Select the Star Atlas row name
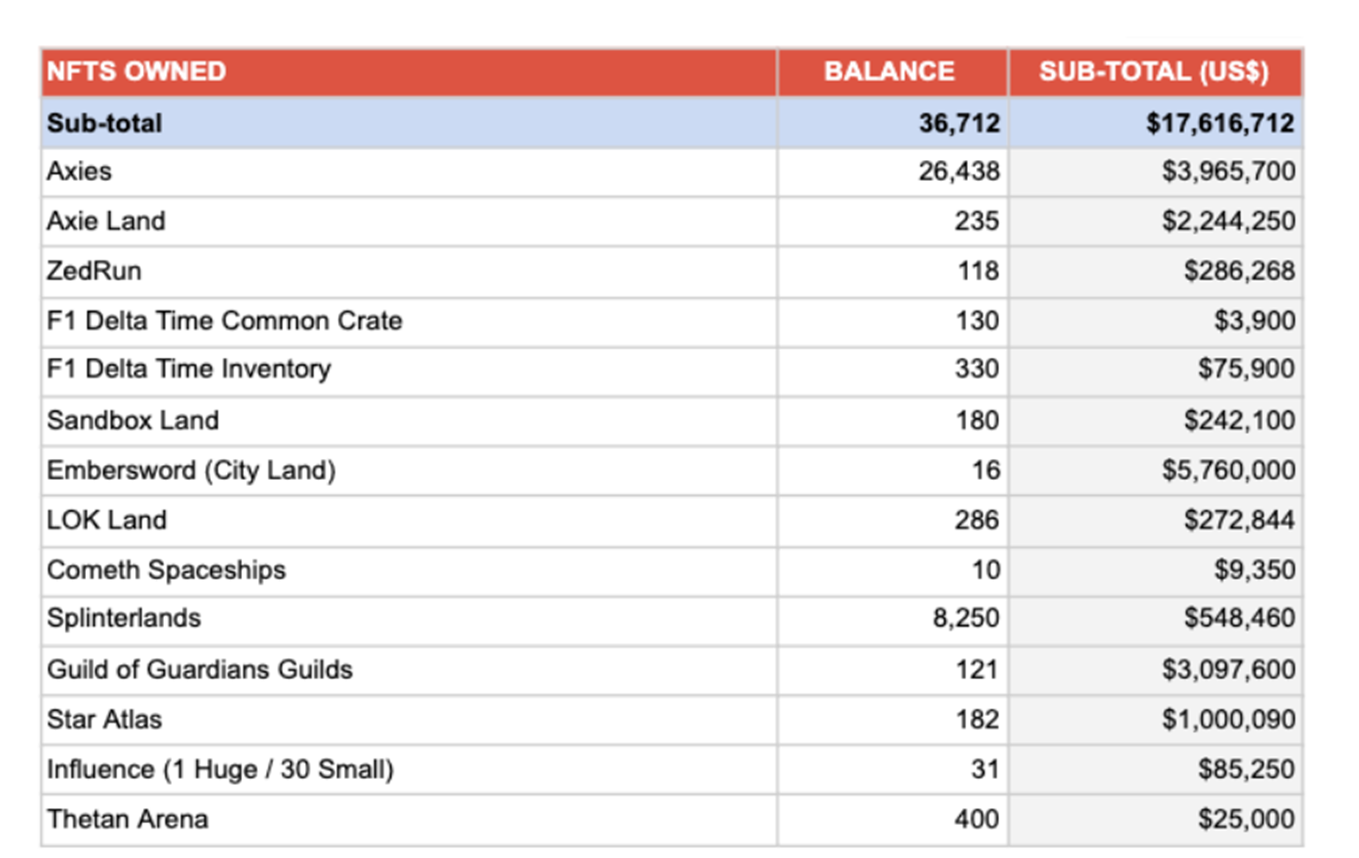The width and height of the screenshot is (1359, 858). (409, 719)
